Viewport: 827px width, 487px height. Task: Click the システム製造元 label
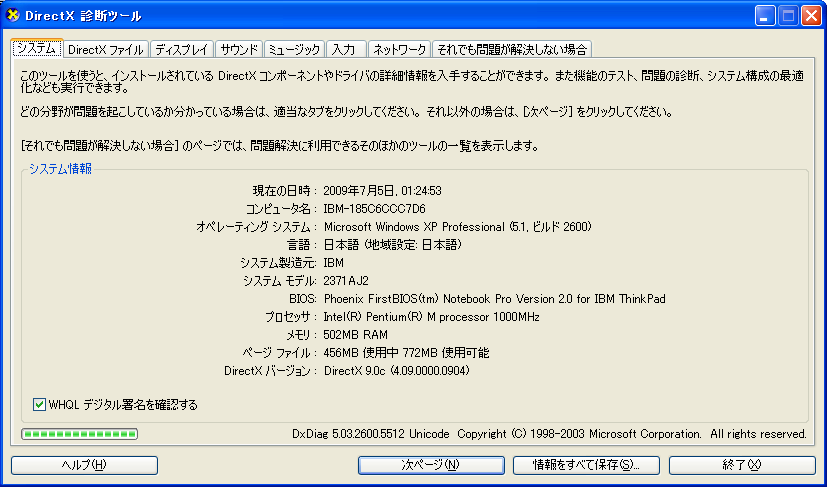(278, 262)
